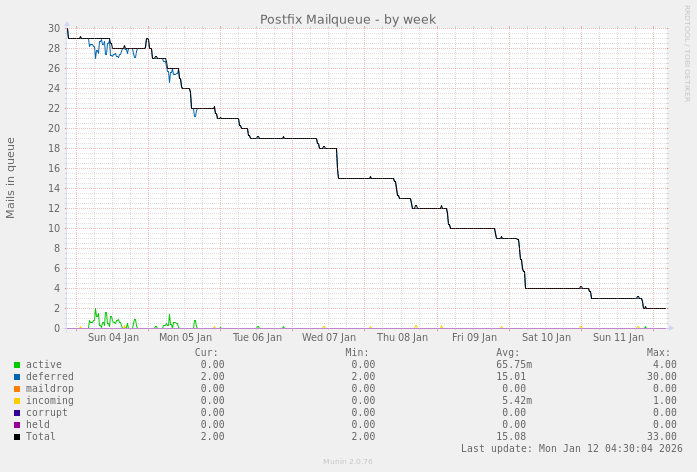Click the 'Mails in queue' y-axis label
697x472 pixels.
[10, 178]
